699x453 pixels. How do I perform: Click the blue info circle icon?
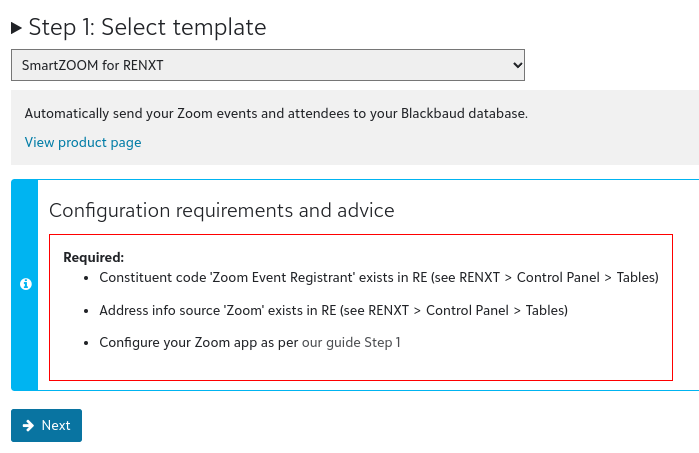(x=26, y=284)
